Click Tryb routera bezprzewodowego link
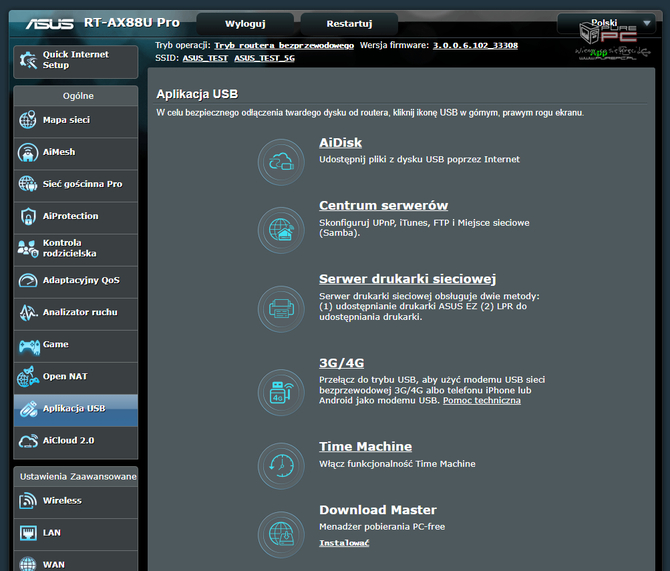 click(x=284, y=45)
